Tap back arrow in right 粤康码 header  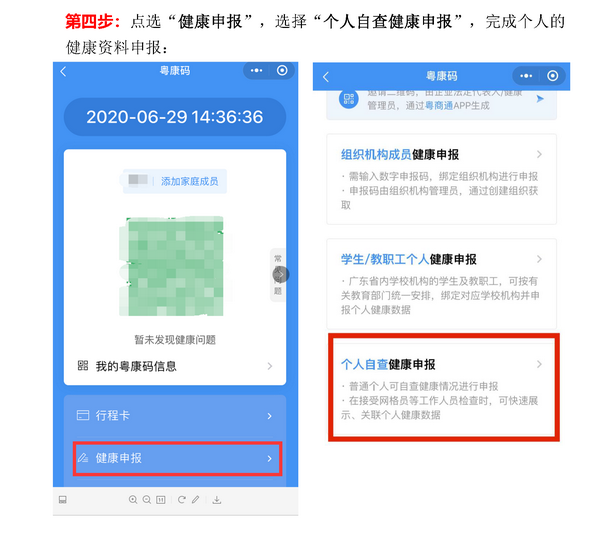[x=326, y=77]
